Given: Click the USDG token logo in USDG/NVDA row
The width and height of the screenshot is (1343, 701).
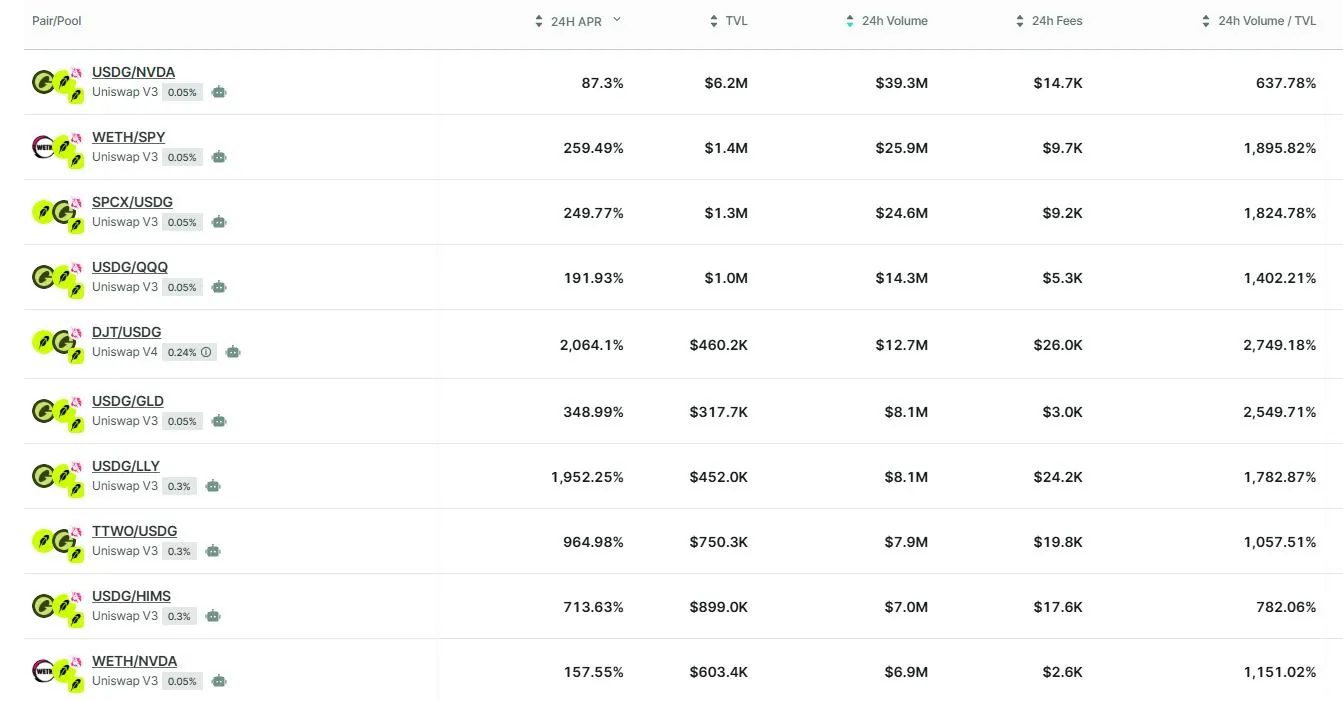Looking at the screenshot, I should click(x=44, y=82).
